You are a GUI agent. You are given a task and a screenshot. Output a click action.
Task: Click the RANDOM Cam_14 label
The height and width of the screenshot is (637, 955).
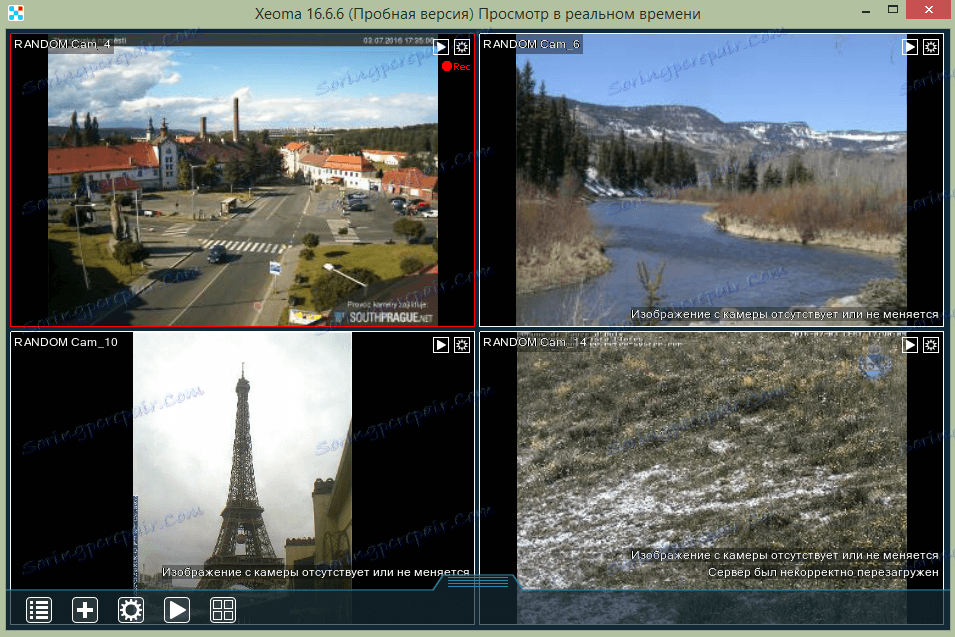[535, 342]
